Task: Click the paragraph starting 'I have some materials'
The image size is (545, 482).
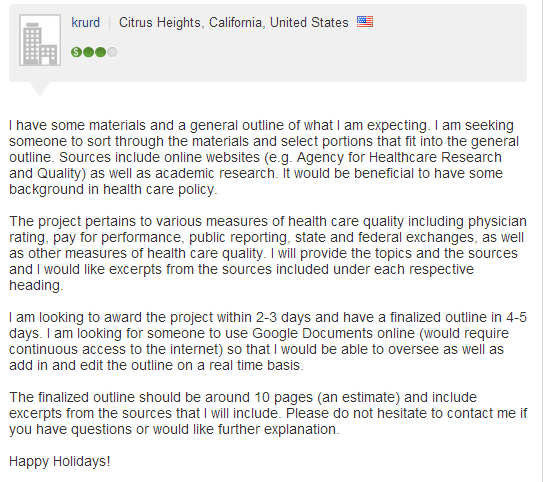Action: [x=264, y=157]
